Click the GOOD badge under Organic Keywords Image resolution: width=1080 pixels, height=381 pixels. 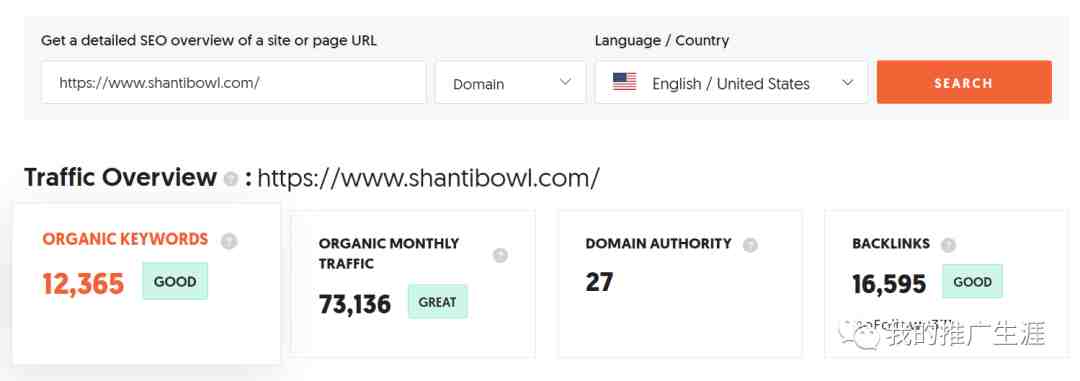point(175,281)
